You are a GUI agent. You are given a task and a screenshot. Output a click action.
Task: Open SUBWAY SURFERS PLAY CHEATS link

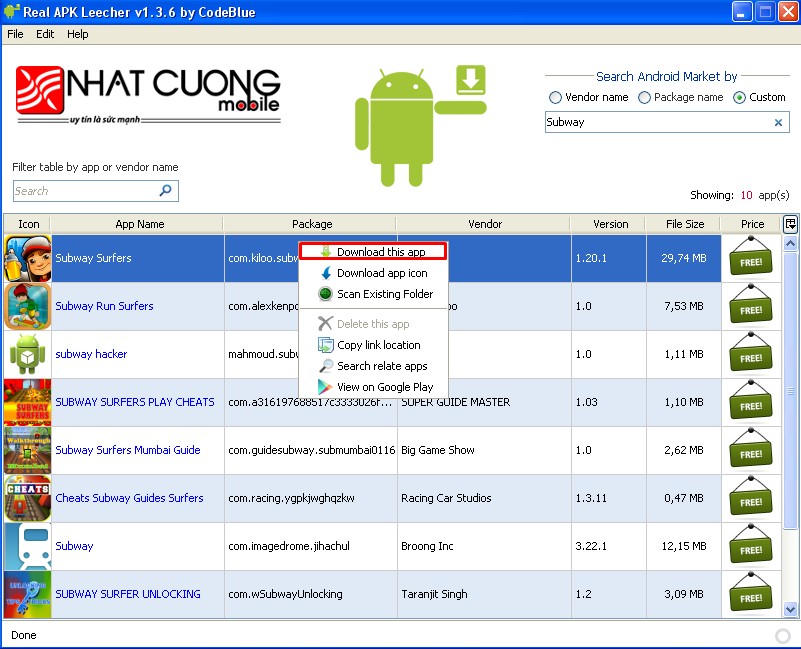click(x=135, y=402)
